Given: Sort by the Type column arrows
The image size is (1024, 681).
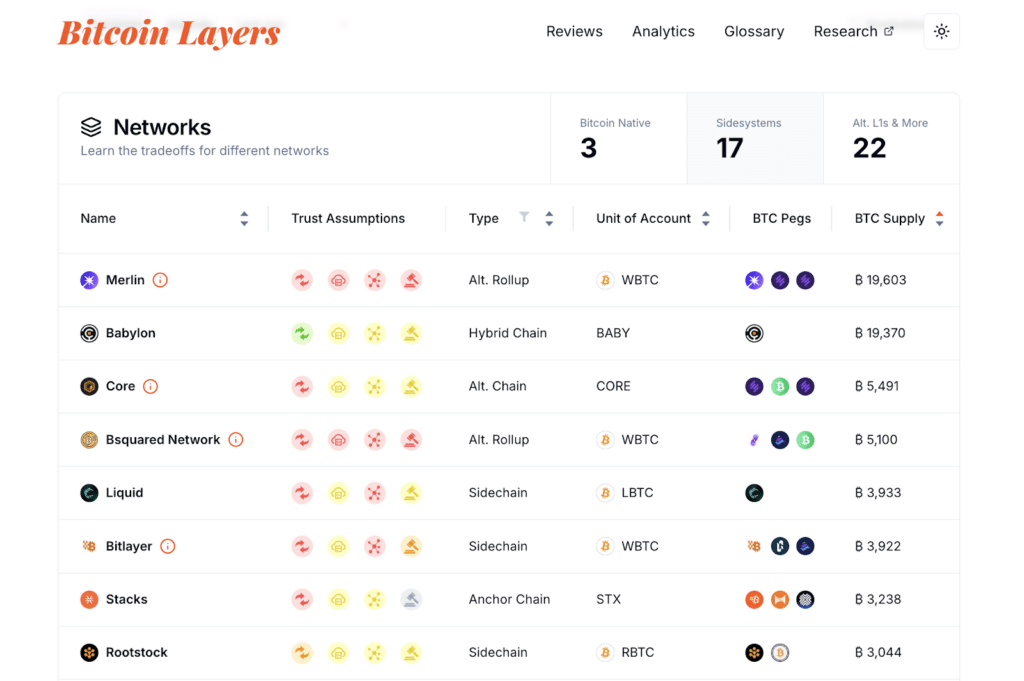Looking at the screenshot, I should coord(549,218).
